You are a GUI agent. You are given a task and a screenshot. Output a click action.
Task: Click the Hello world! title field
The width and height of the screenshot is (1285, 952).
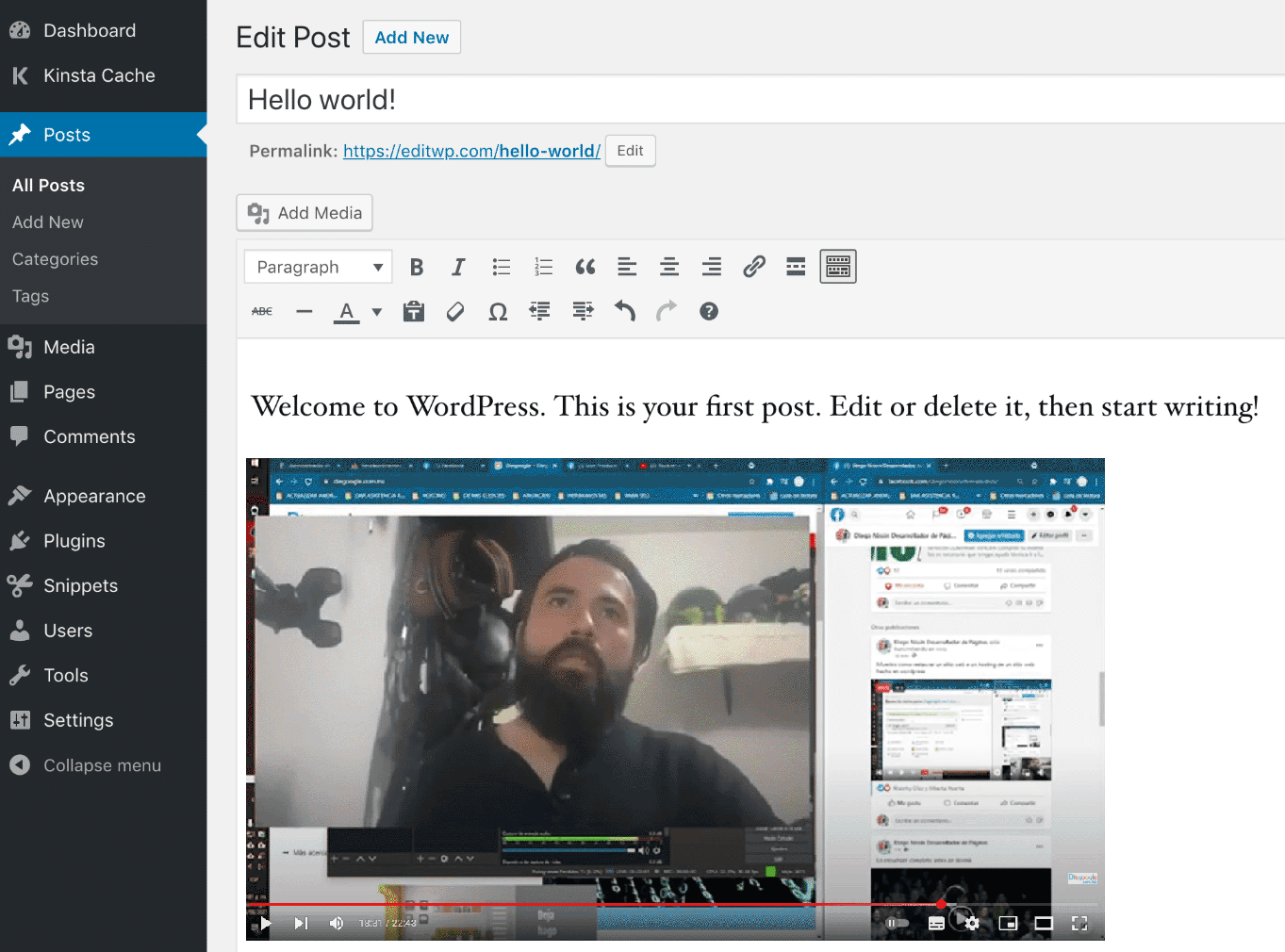pos(760,99)
